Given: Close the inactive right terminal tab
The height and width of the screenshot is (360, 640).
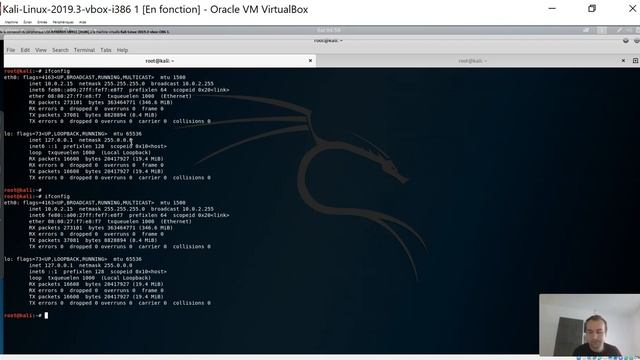Looking at the screenshot, I should (623, 61).
